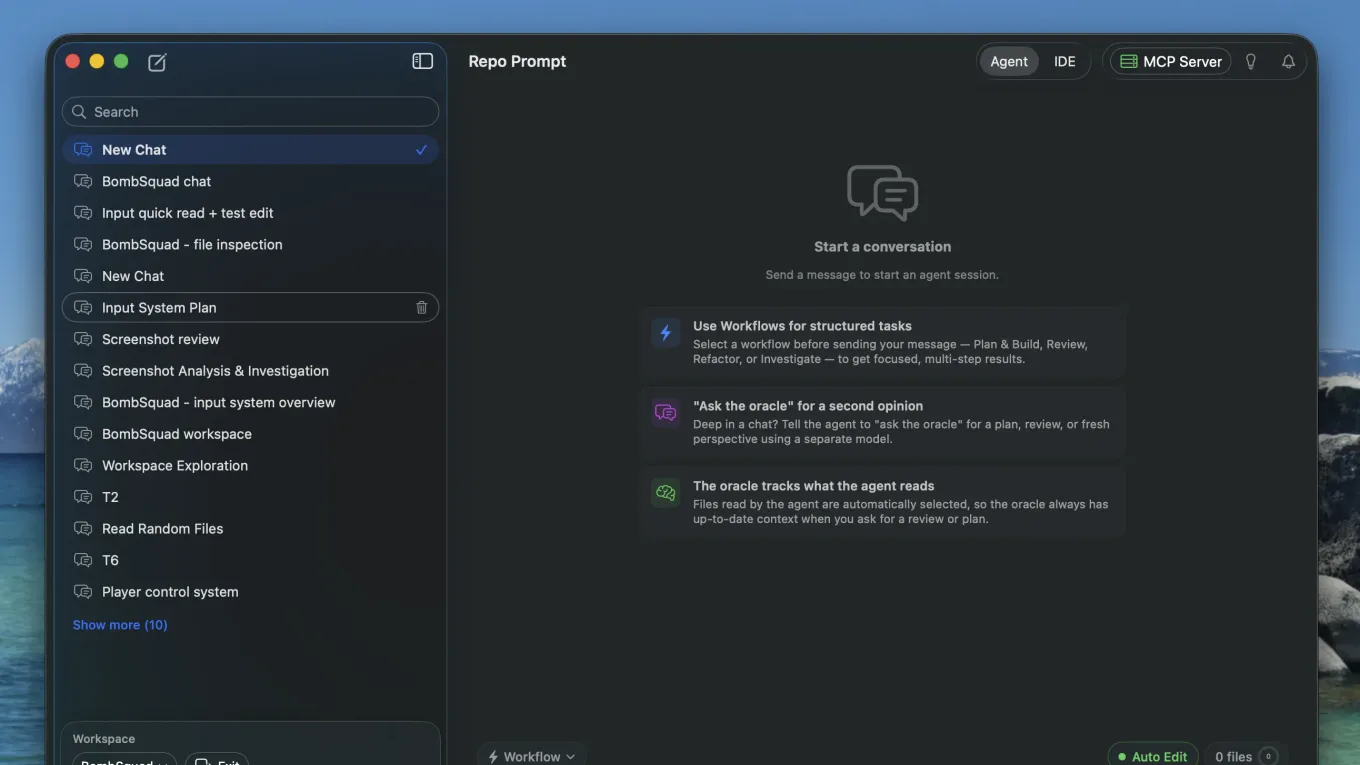
Task: Open the 0 files selector
Action: pyautogui.click(x=1245, y=756)
